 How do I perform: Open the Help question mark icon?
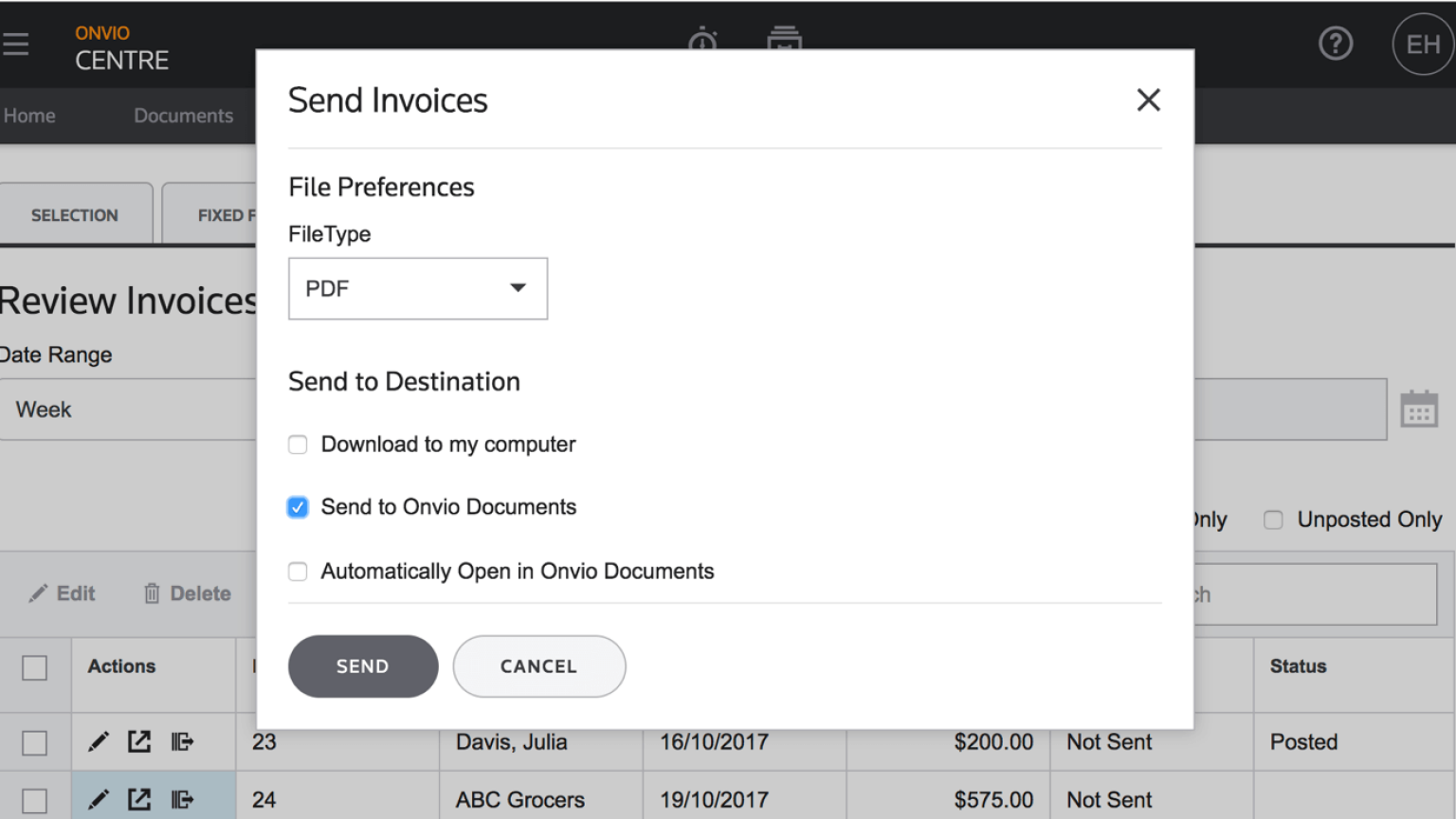point(1336,44)
